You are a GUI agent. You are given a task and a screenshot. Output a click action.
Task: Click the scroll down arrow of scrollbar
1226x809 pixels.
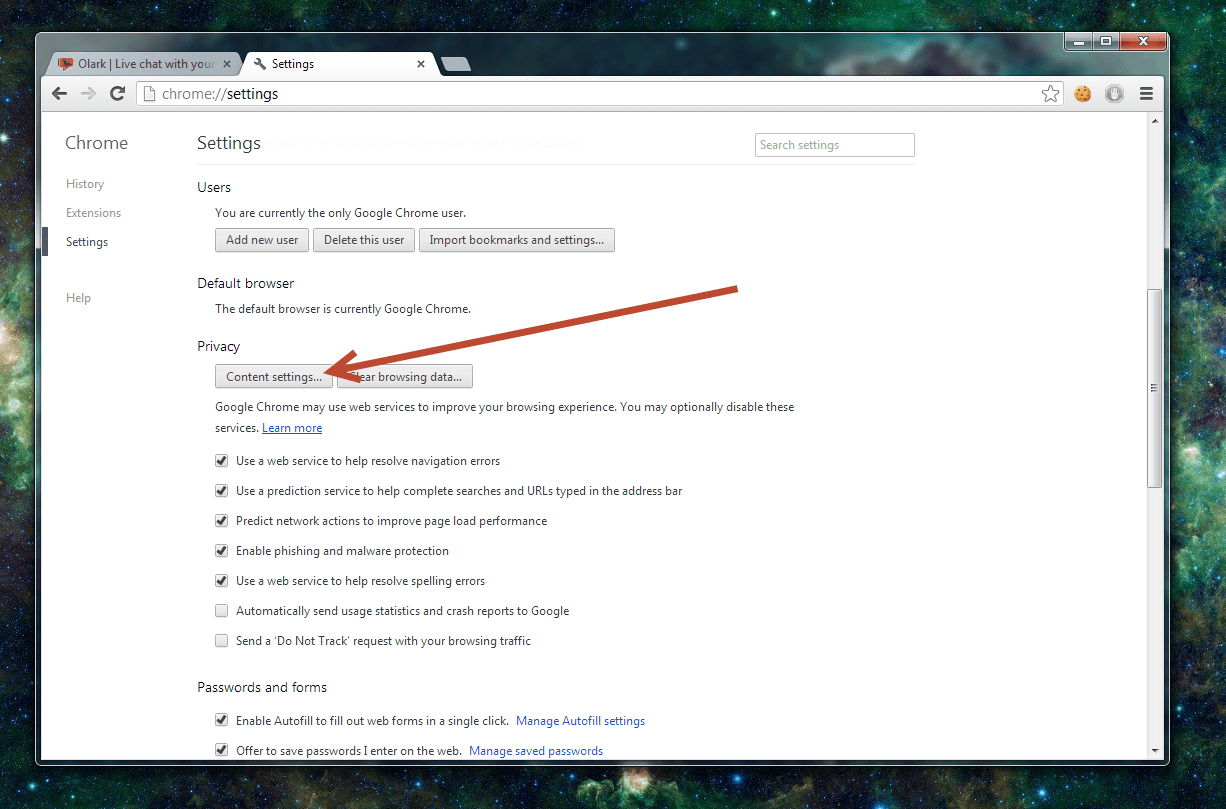click(1155, 749)
